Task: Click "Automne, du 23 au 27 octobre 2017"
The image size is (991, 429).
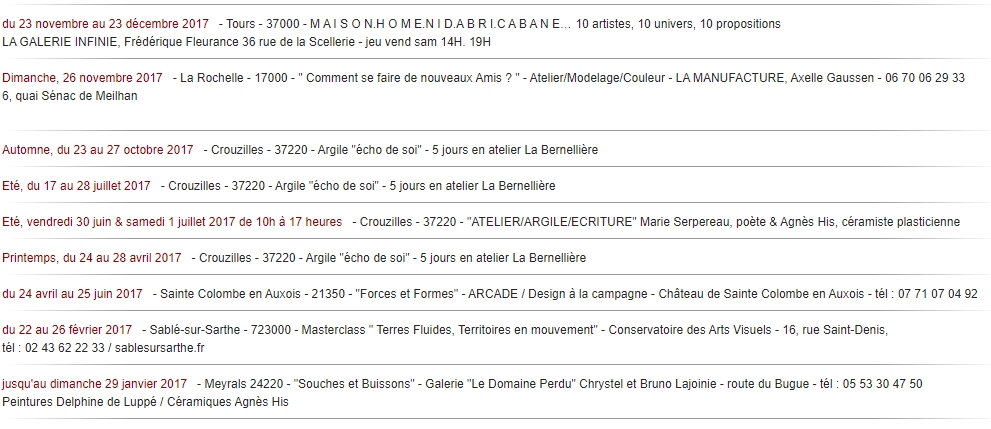Action: [x=98, y=150]
